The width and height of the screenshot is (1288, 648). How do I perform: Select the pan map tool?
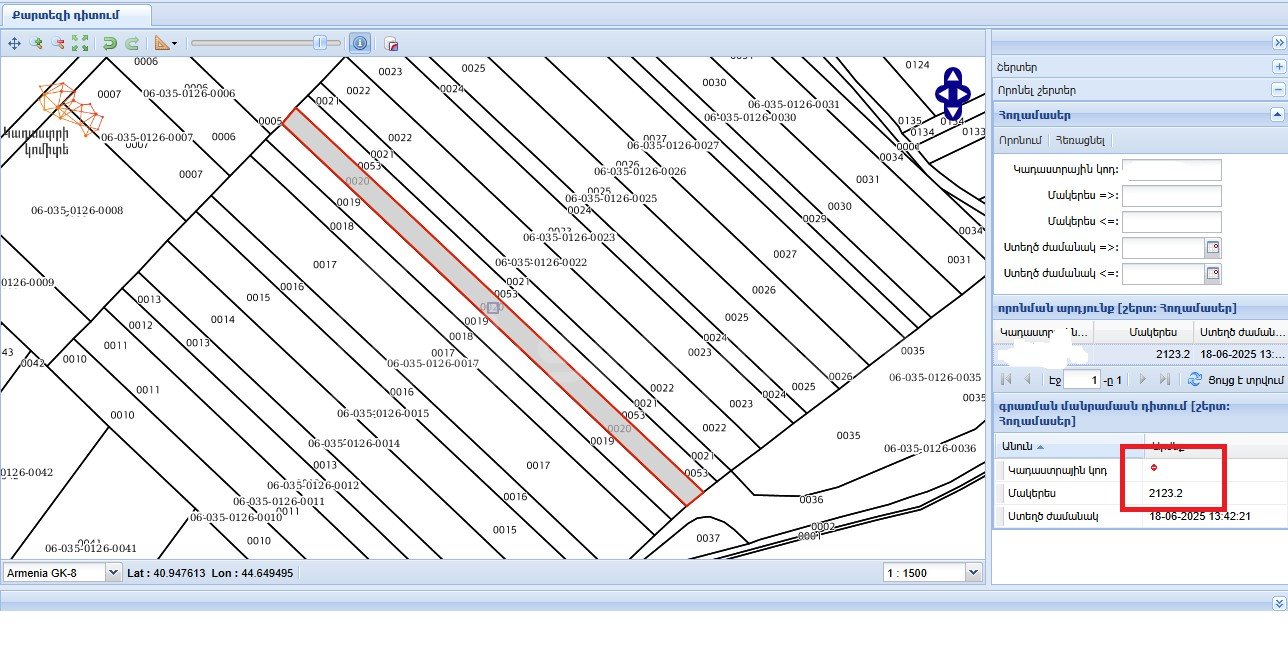click(14, 44)
